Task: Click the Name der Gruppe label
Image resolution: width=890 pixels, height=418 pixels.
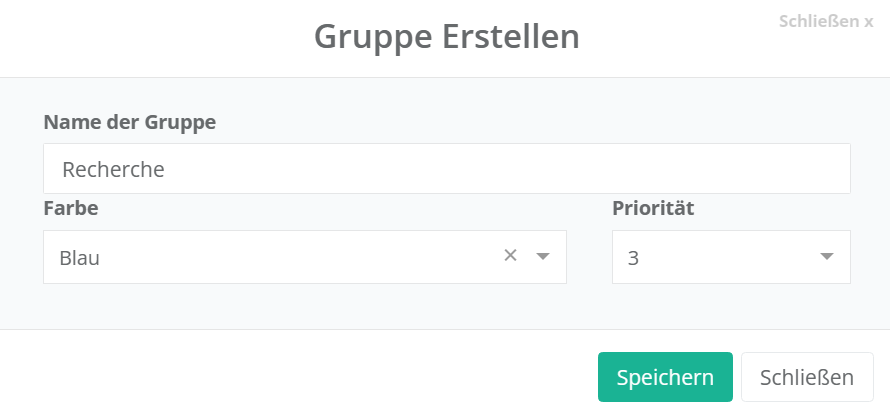Action: click(130, 122)
